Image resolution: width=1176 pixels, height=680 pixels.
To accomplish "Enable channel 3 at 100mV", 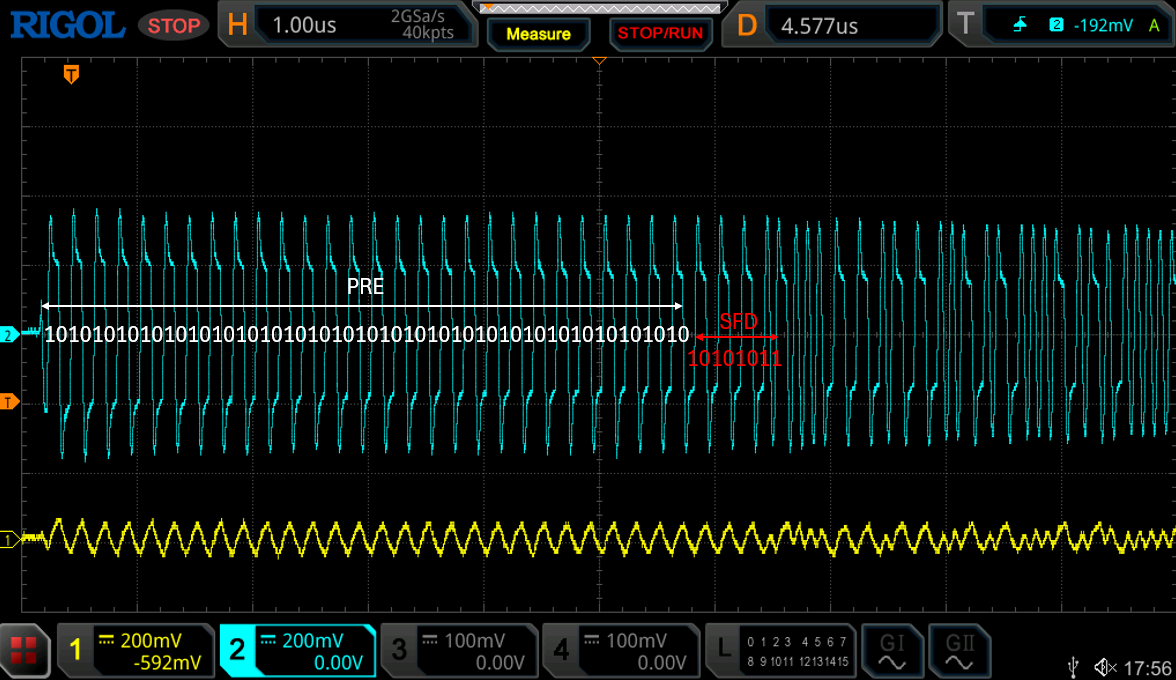I will 458,650.
